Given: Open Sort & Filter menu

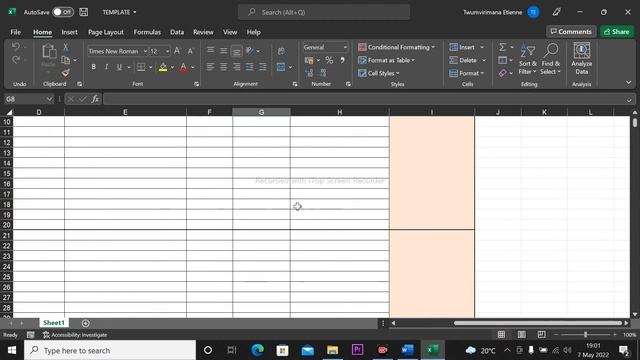Looking at the screenshot, I should [527, 60].
